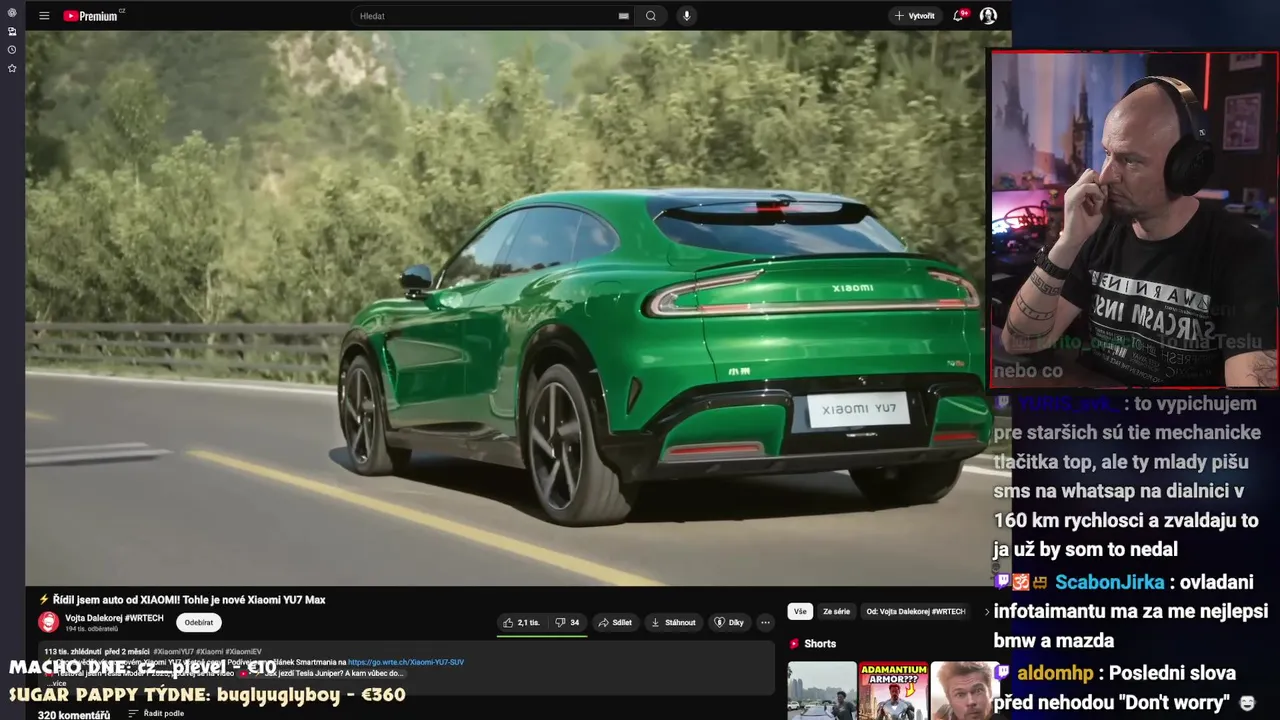
Task: Open Vojta Dalekorej channel avatar
Action: (48, 623)
